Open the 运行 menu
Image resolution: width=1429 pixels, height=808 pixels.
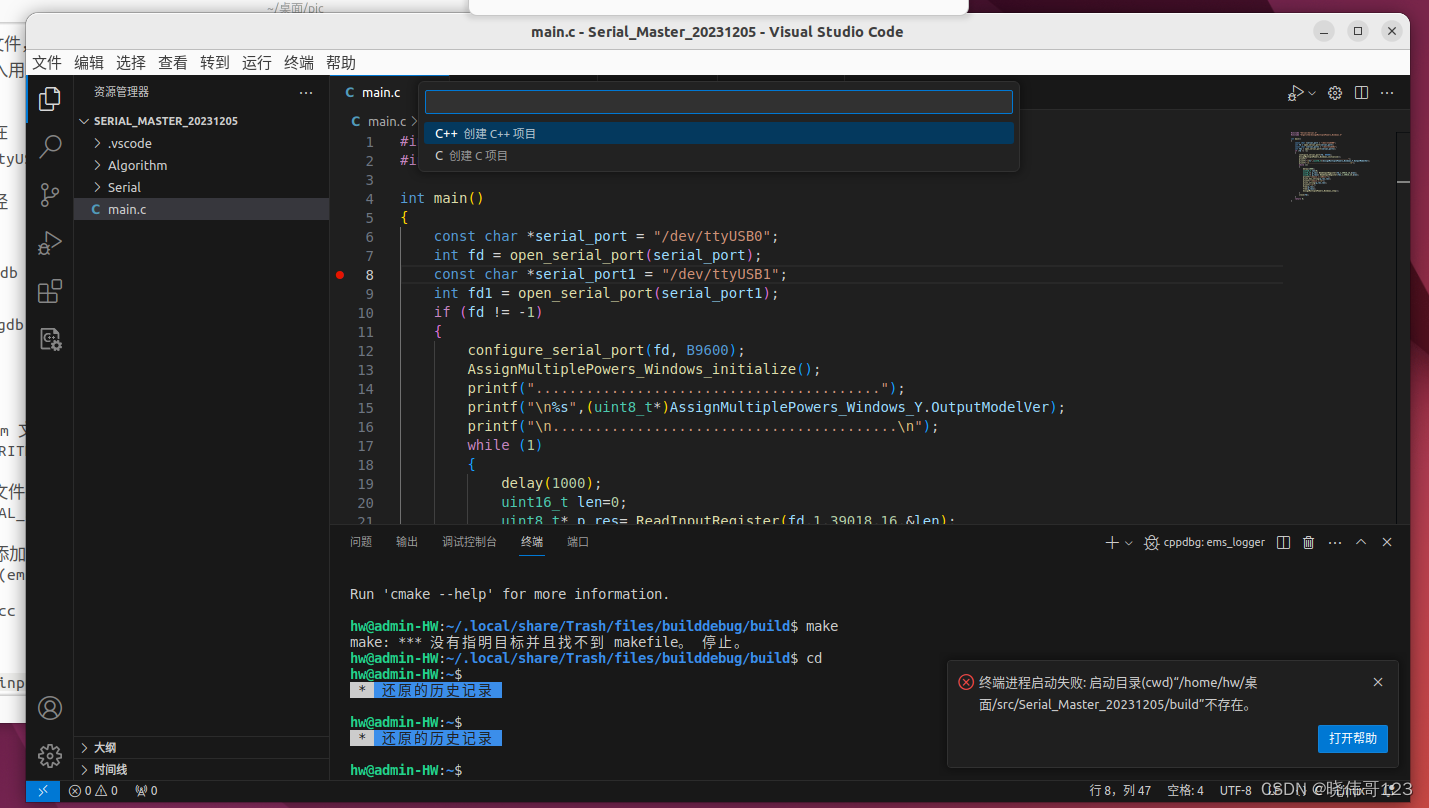(x=257, y=63)
